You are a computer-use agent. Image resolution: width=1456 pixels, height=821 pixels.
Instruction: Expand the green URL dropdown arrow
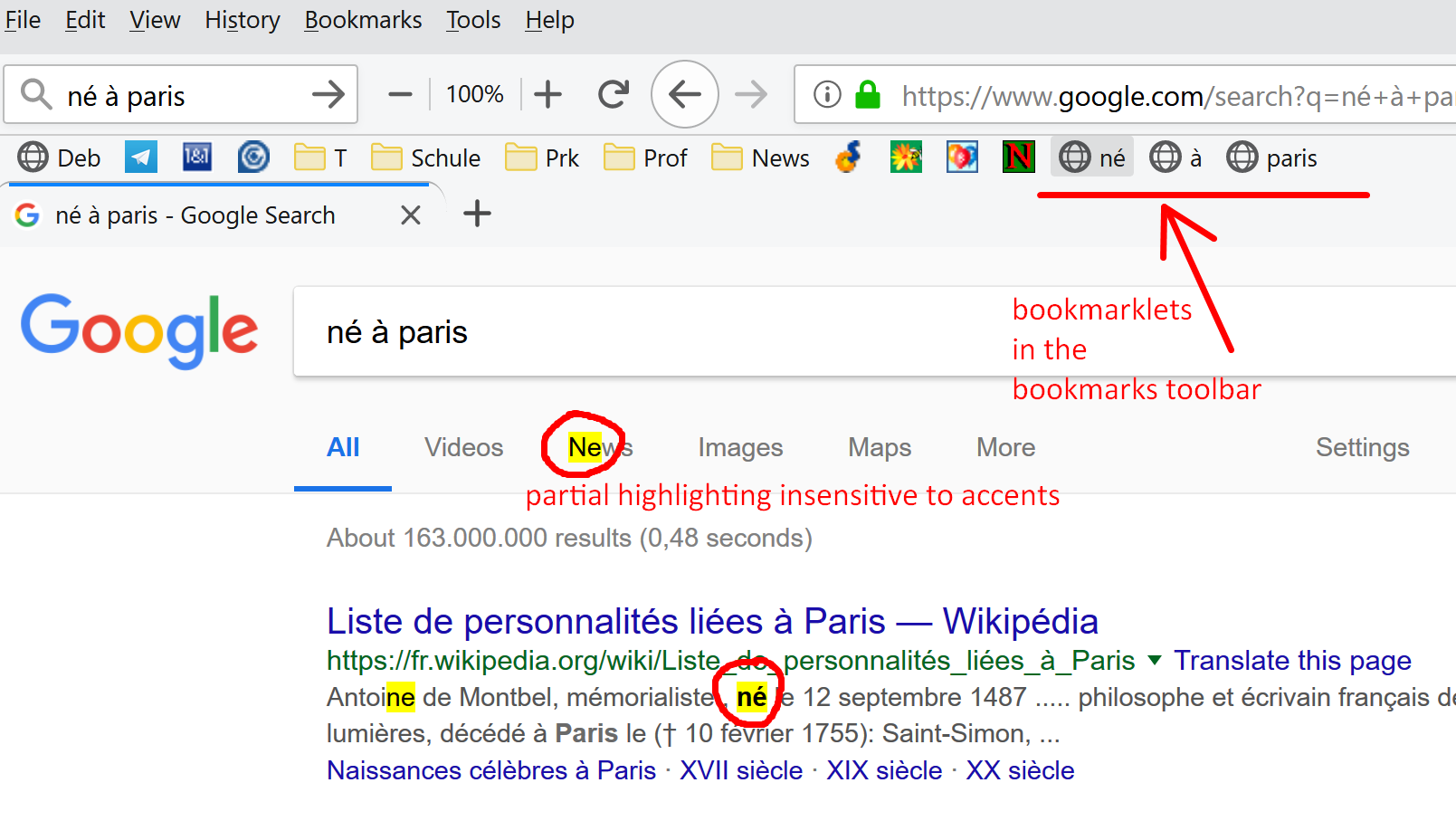pyautogui.click(x=1155, y=661)
